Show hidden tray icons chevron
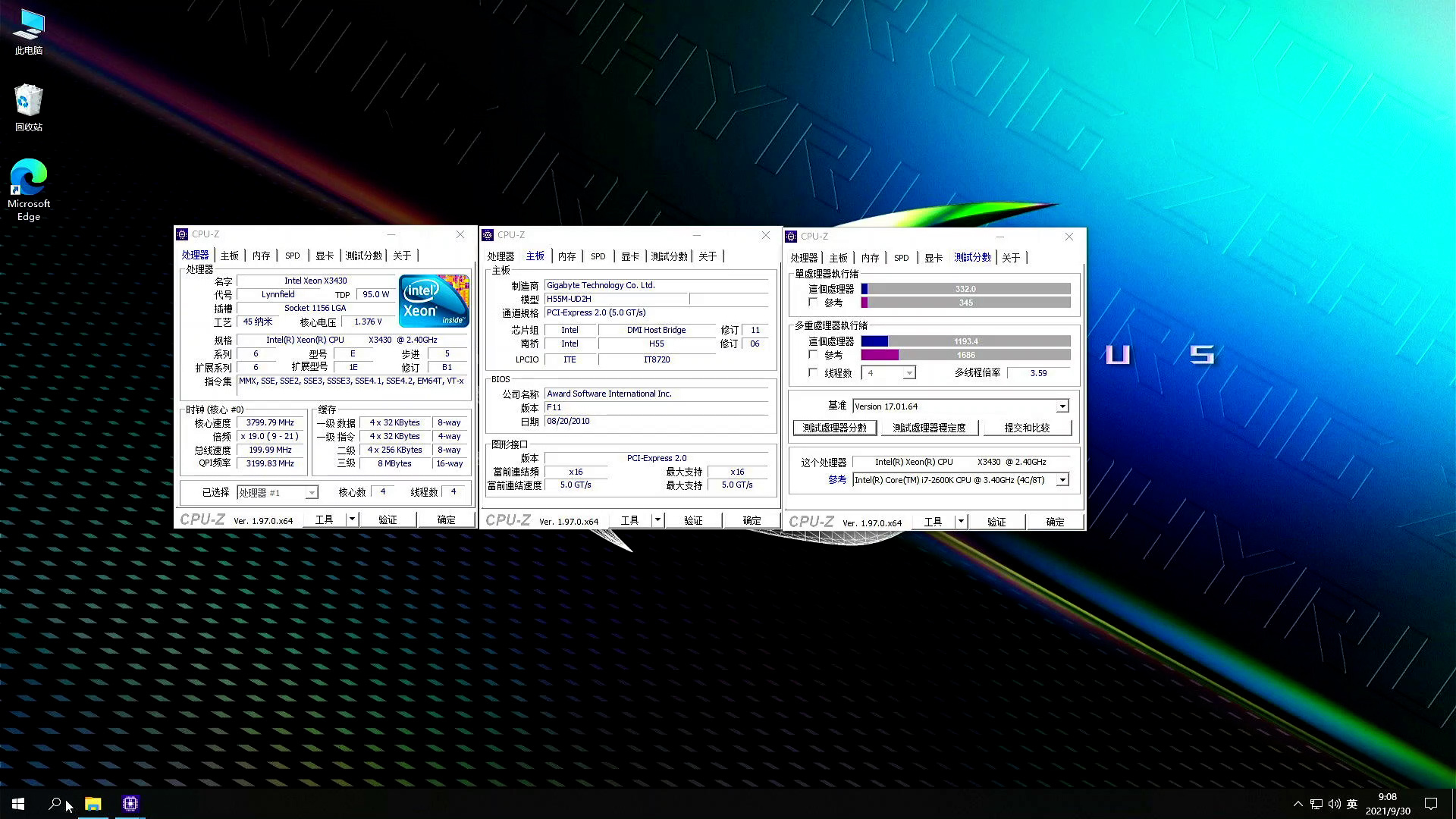The height and width of the screenshot is (819, 1456). 1298,804
